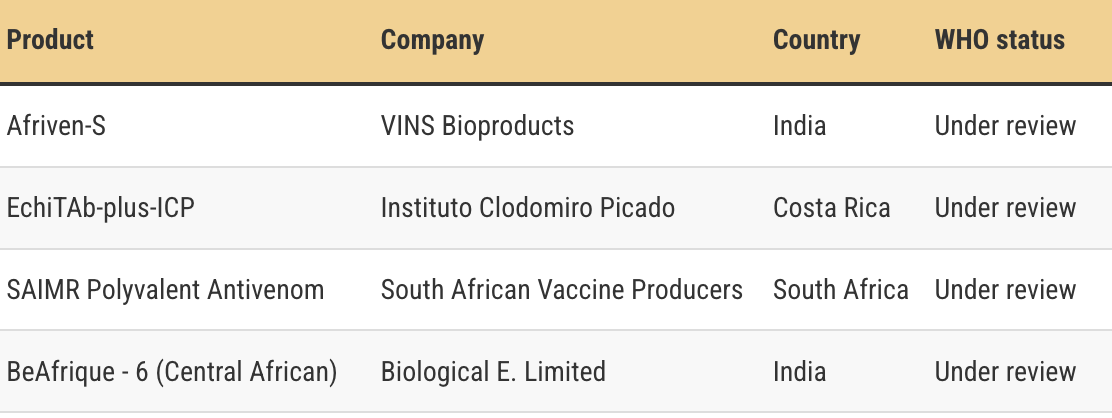Click the VINS Bioproducts company cell
The width and height of the screenshot is (1112, 418).
(477, 126)
